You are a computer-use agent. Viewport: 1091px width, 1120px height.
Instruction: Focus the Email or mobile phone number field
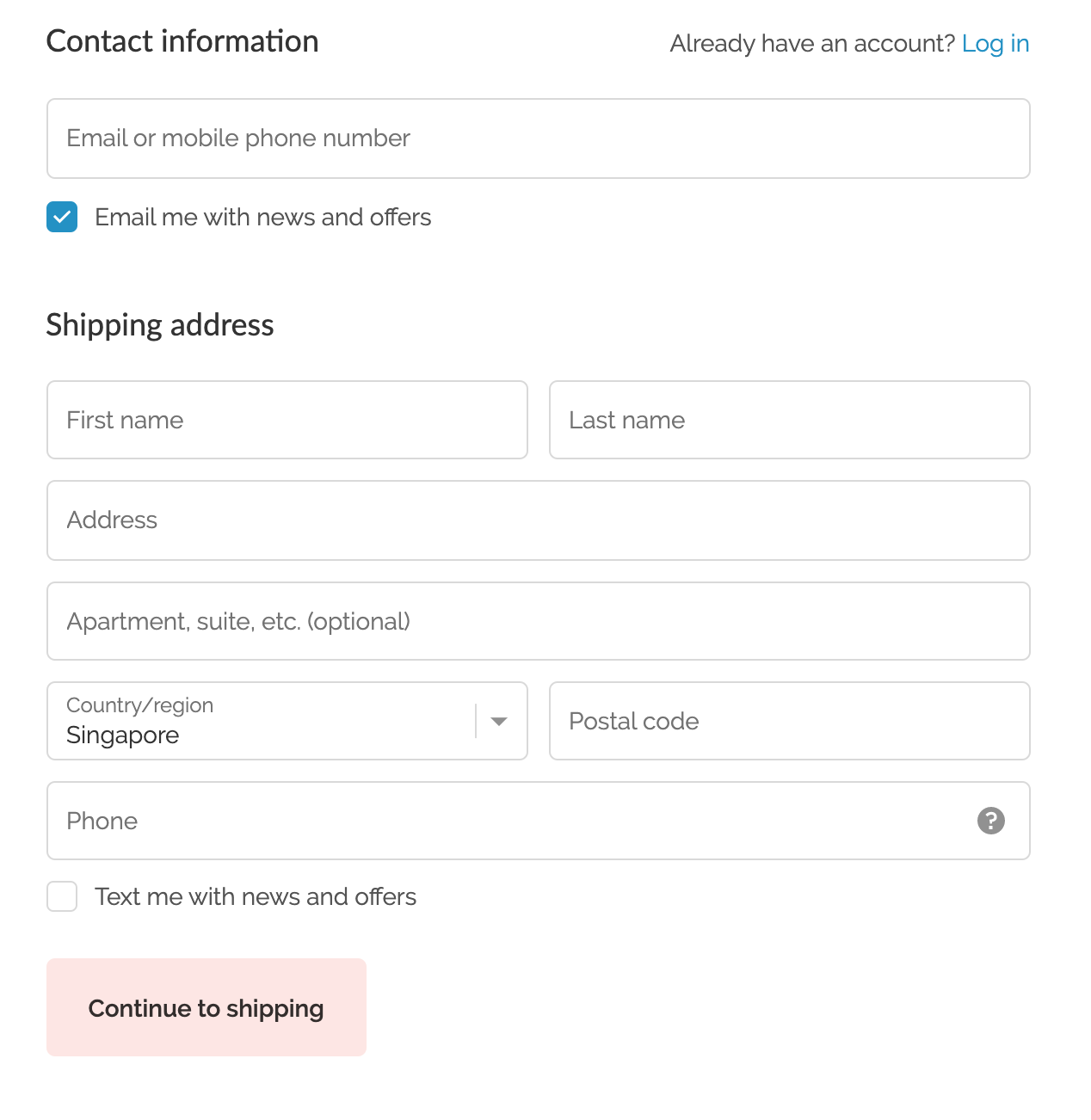click(538, 138)
